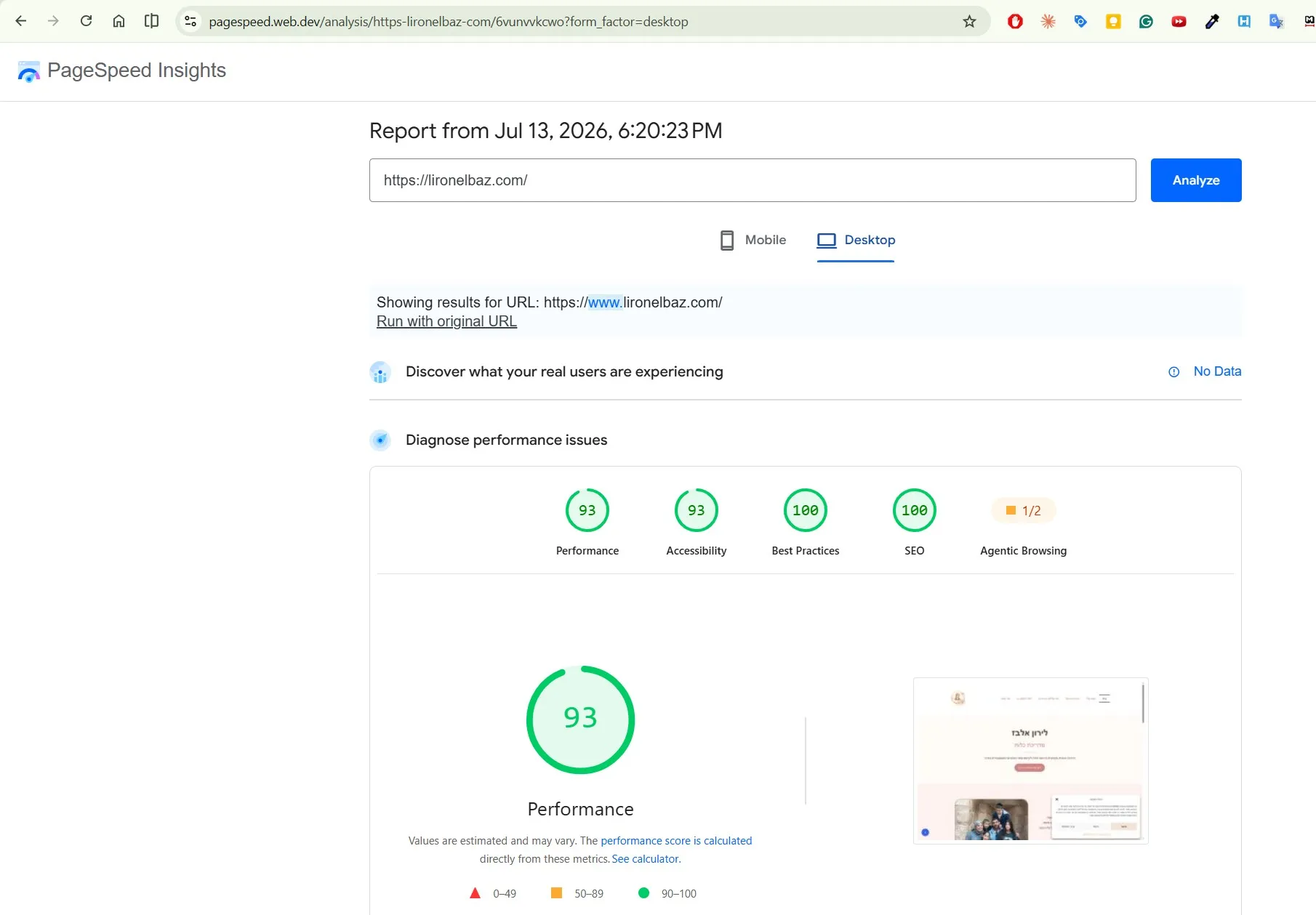Viewport: 1316px width, 915px height.
Task: Open the blue H extension icon
Action: pyautogui.click(x=1244, y=21)
